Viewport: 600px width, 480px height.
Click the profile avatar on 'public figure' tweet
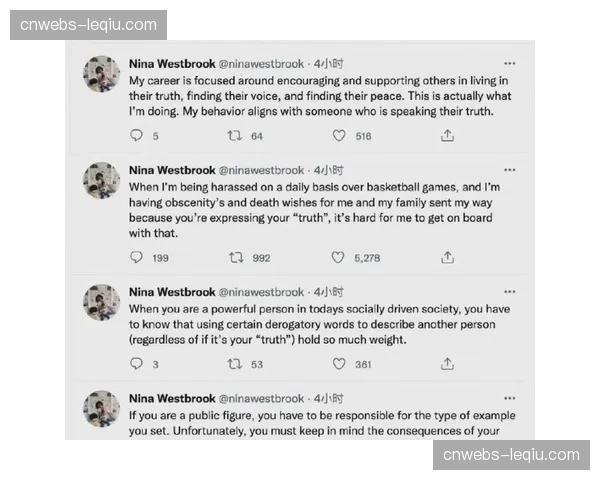[101, 408]
